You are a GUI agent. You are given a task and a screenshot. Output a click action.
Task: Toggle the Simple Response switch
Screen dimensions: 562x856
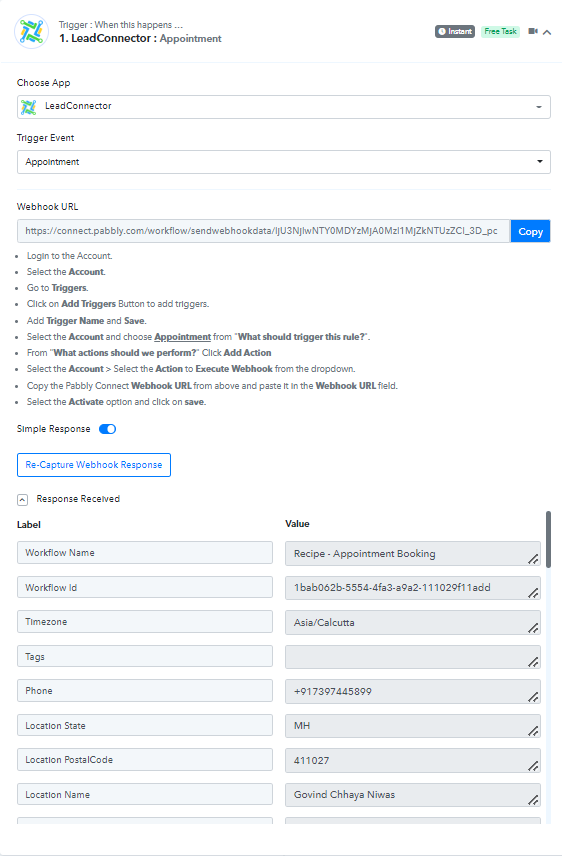[x=108, y=429]
